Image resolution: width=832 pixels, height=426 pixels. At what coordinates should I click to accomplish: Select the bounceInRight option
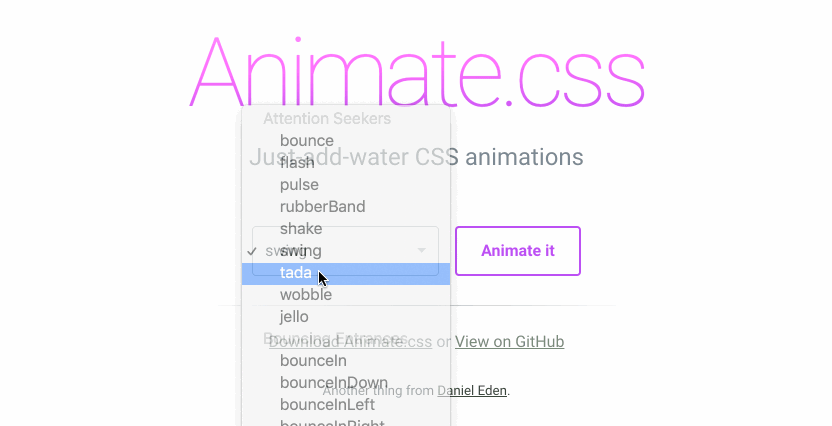coord(332,421)
